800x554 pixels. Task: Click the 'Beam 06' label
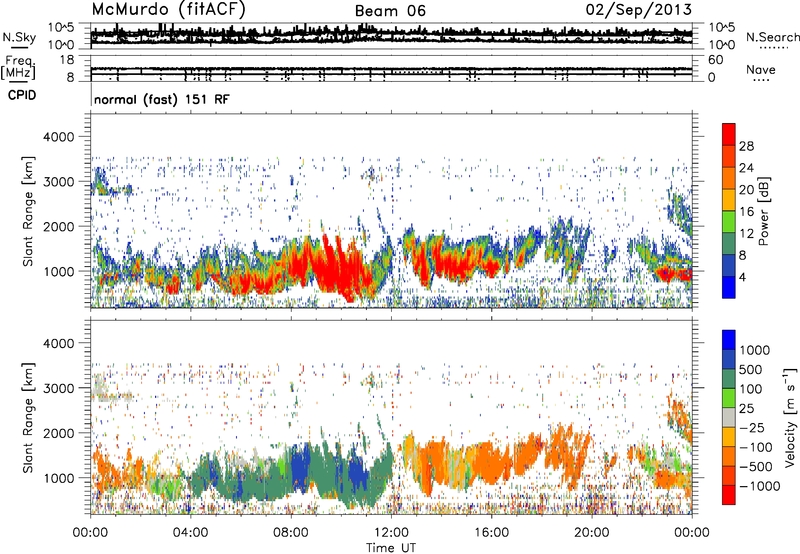pyautogui.click(x=390, y=11)
